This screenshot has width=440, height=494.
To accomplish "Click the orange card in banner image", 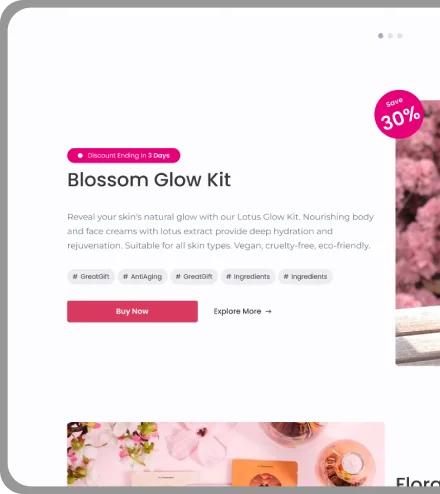I will tap(264, 472).
